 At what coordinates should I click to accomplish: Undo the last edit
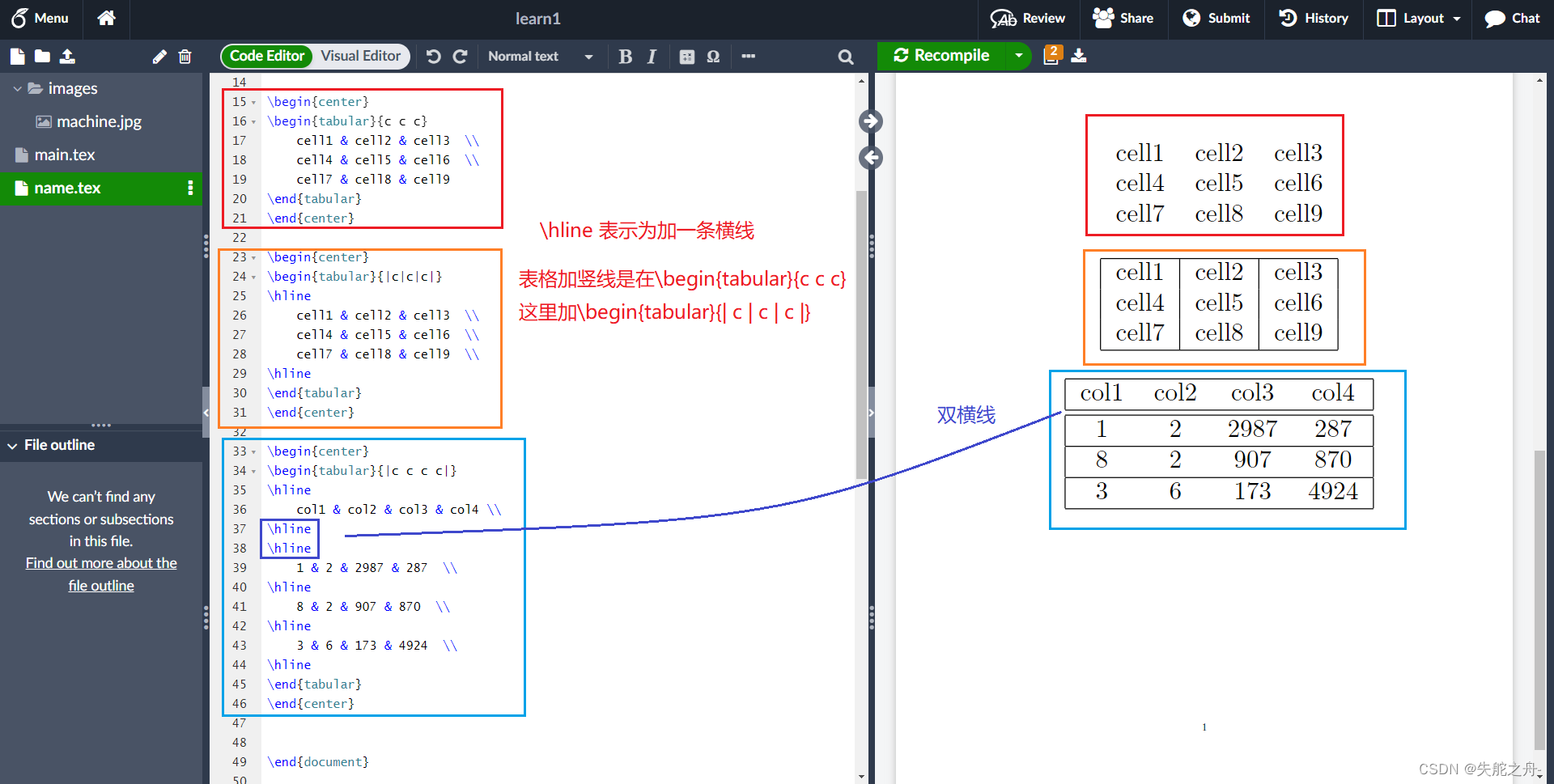[x=434, y=56]
